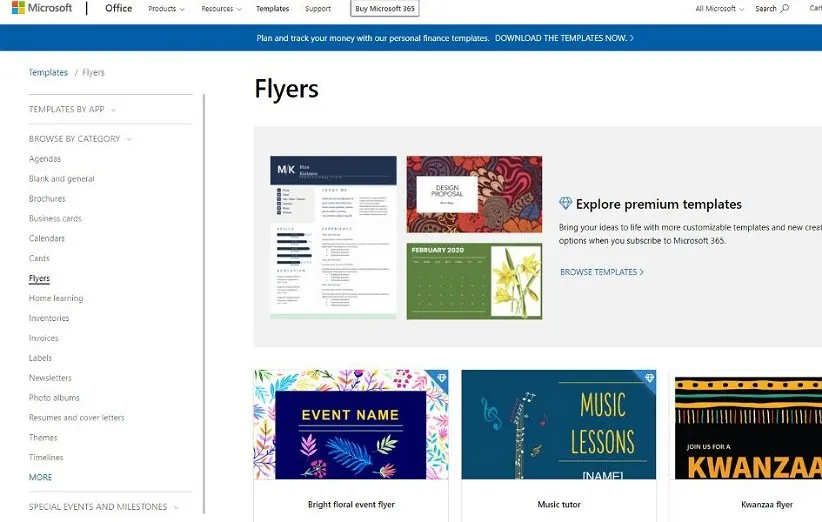Go to the Templates tab in the header

tap(272, 9)
